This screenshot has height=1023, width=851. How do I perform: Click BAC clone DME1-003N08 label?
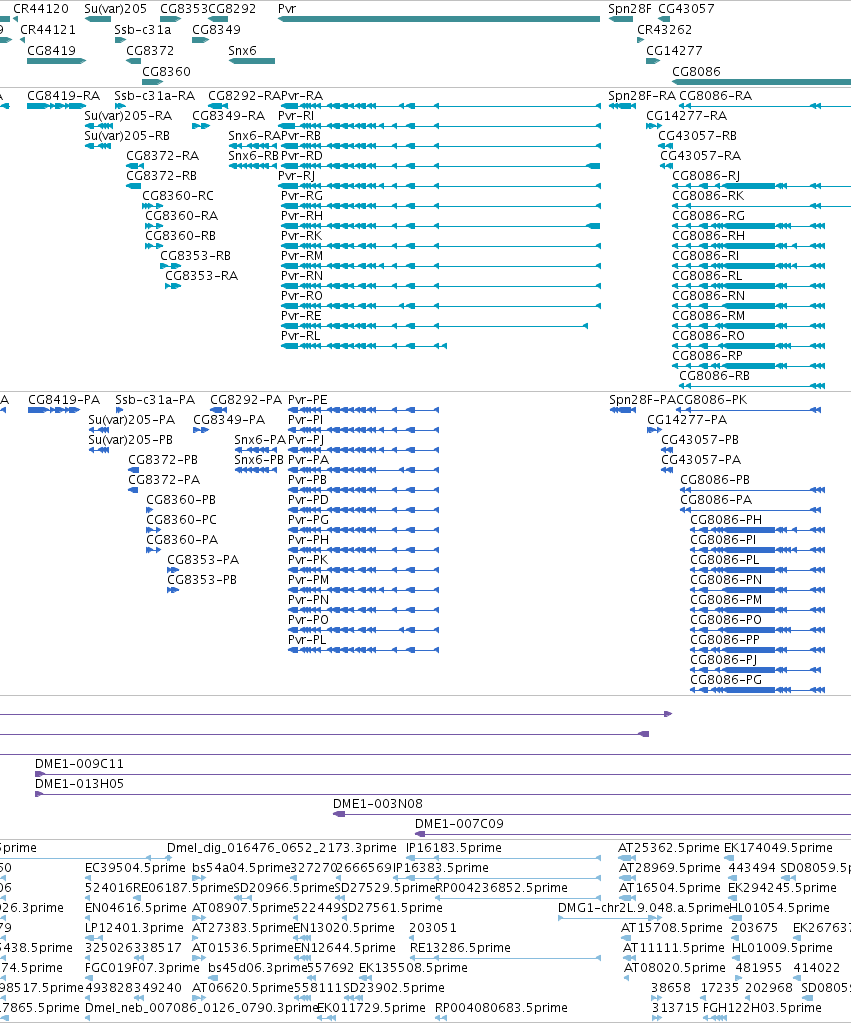[x=378, y=804]
